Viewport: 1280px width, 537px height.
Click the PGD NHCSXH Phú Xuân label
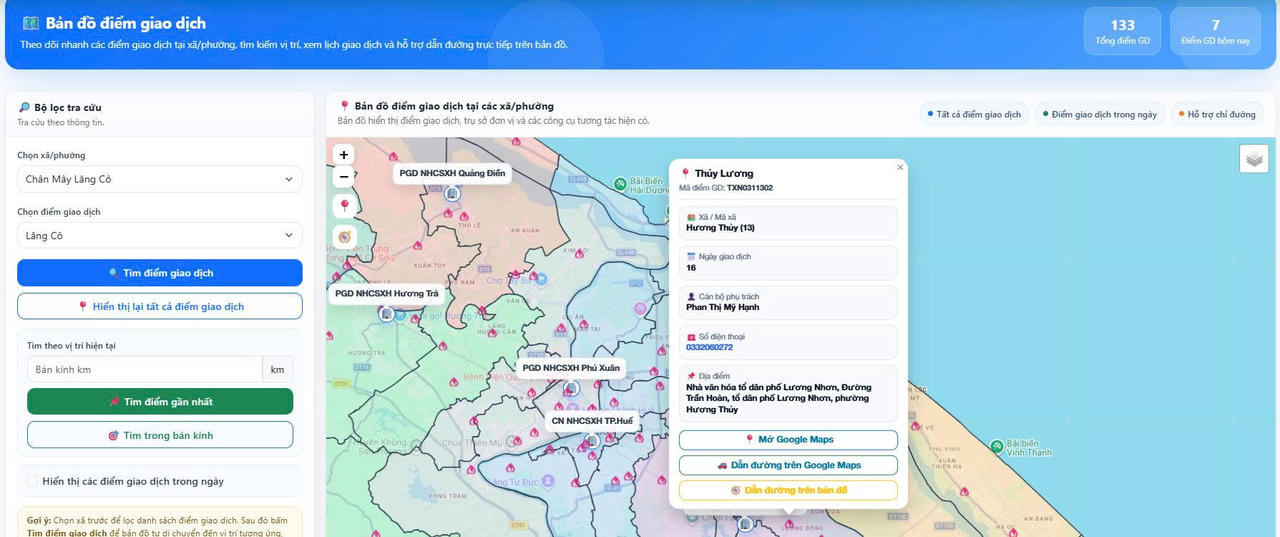(571, 368)
